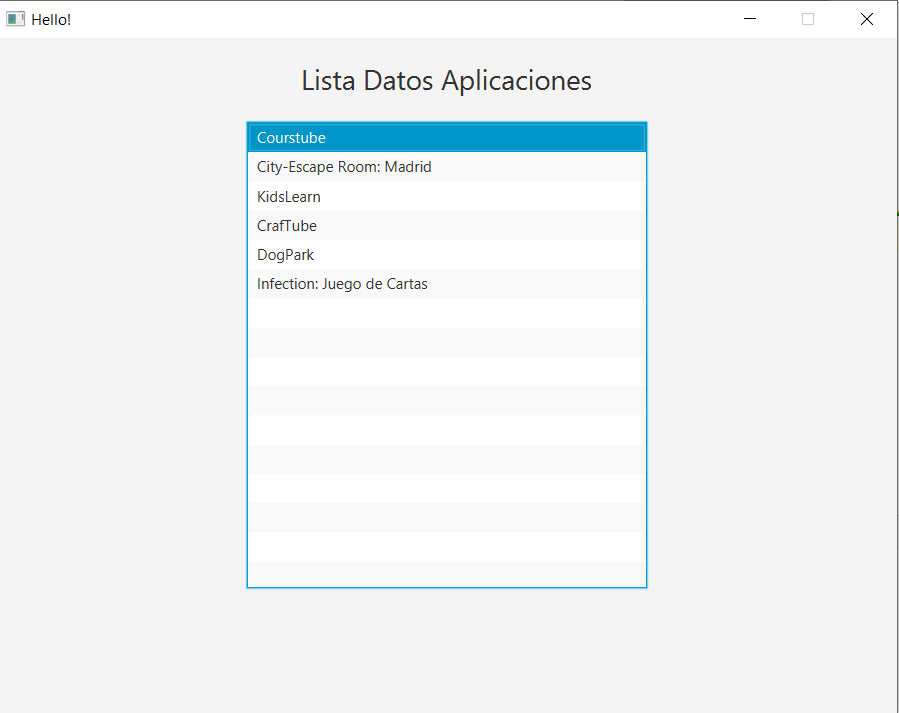Viewport: 899px width, 713px height.
Task: Click an empty row in the list middle
Action: point(446,430)
